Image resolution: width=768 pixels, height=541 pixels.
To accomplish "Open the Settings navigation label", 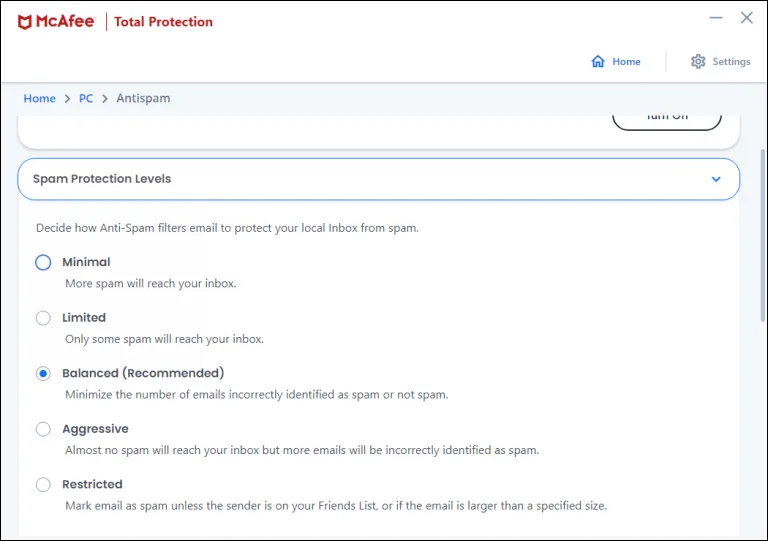I will click(731, 62).
